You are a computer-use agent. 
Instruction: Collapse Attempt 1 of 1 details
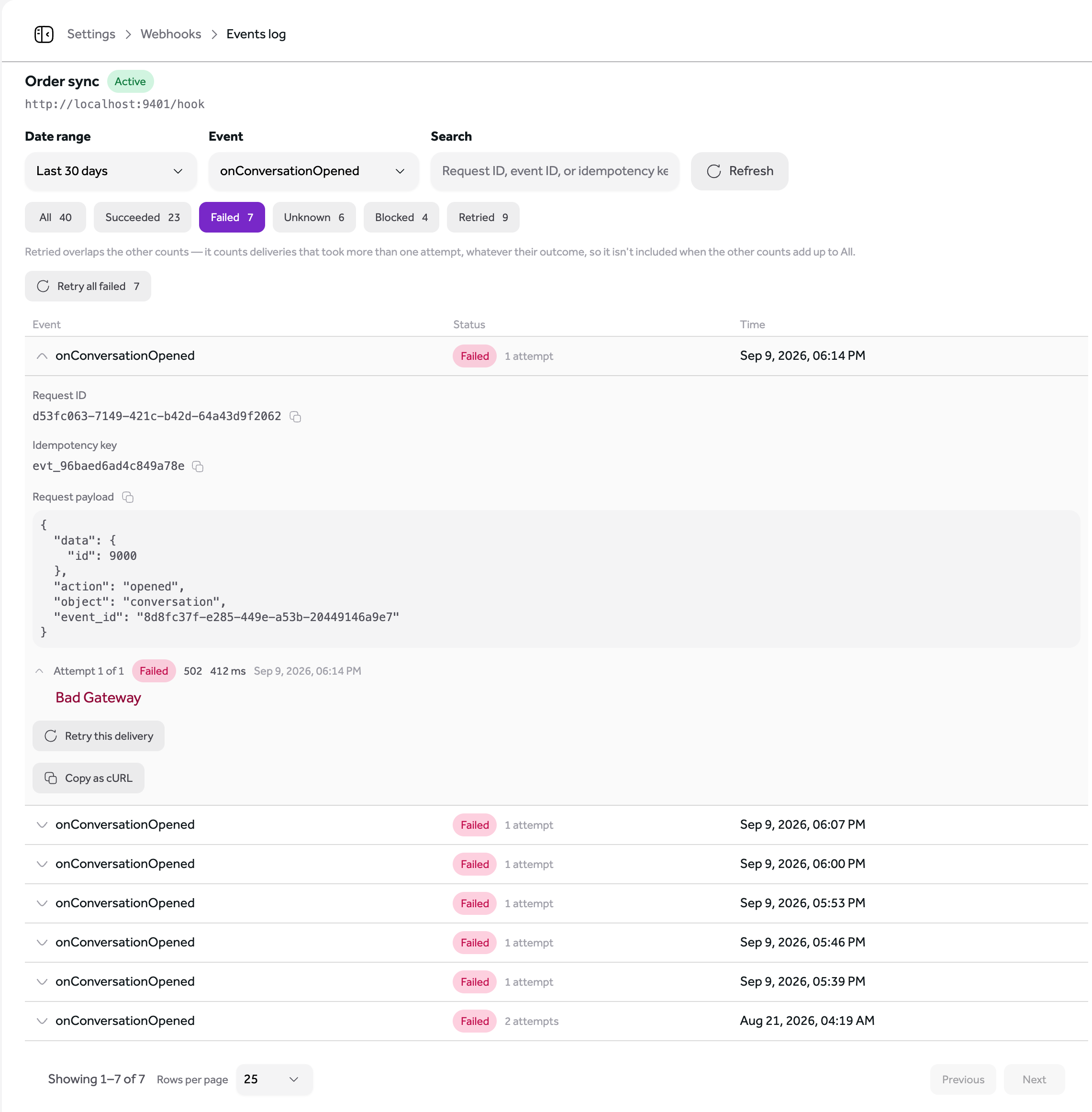40,671
